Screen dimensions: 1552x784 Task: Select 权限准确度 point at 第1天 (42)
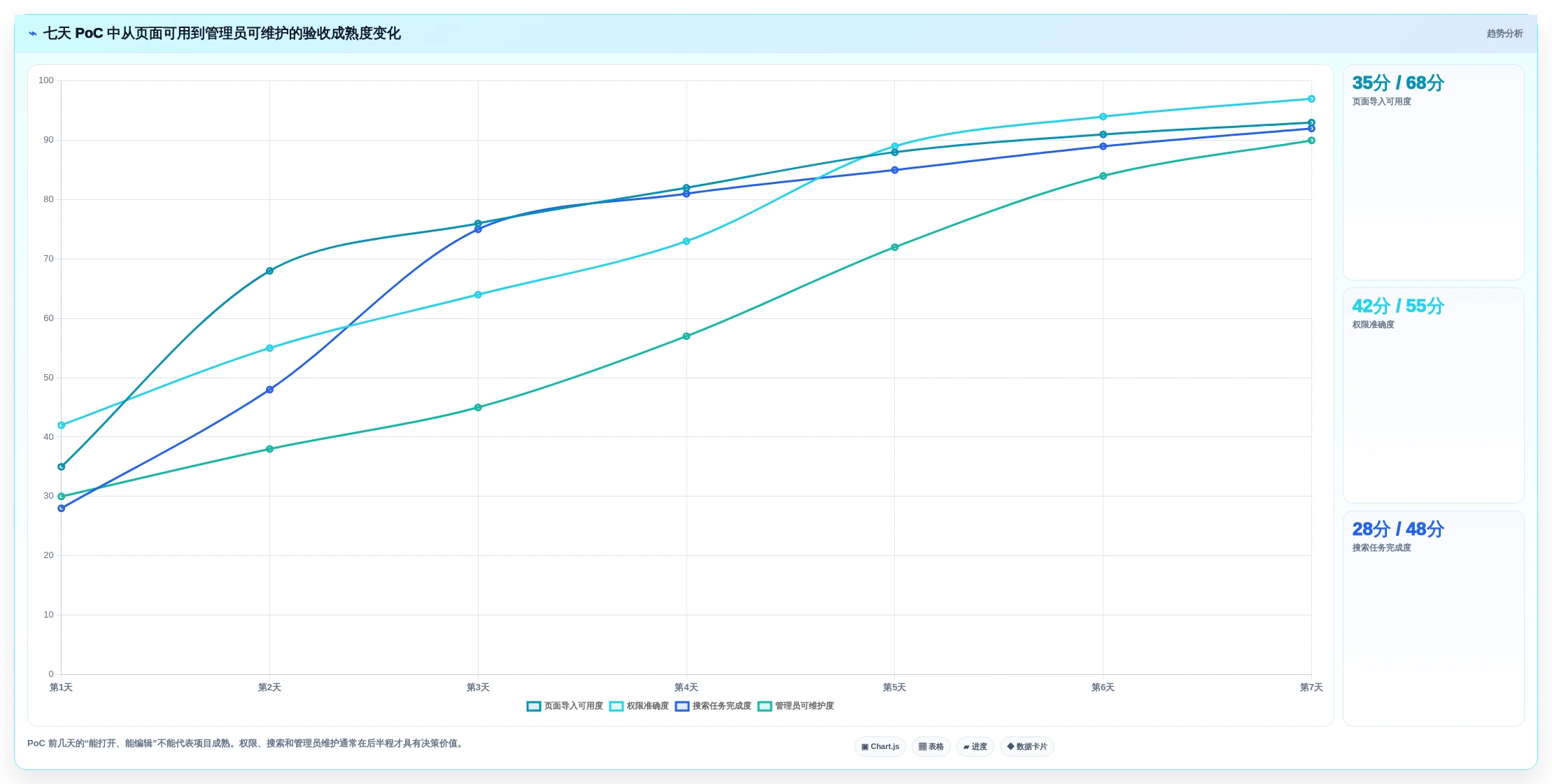[x=62, y=425]
